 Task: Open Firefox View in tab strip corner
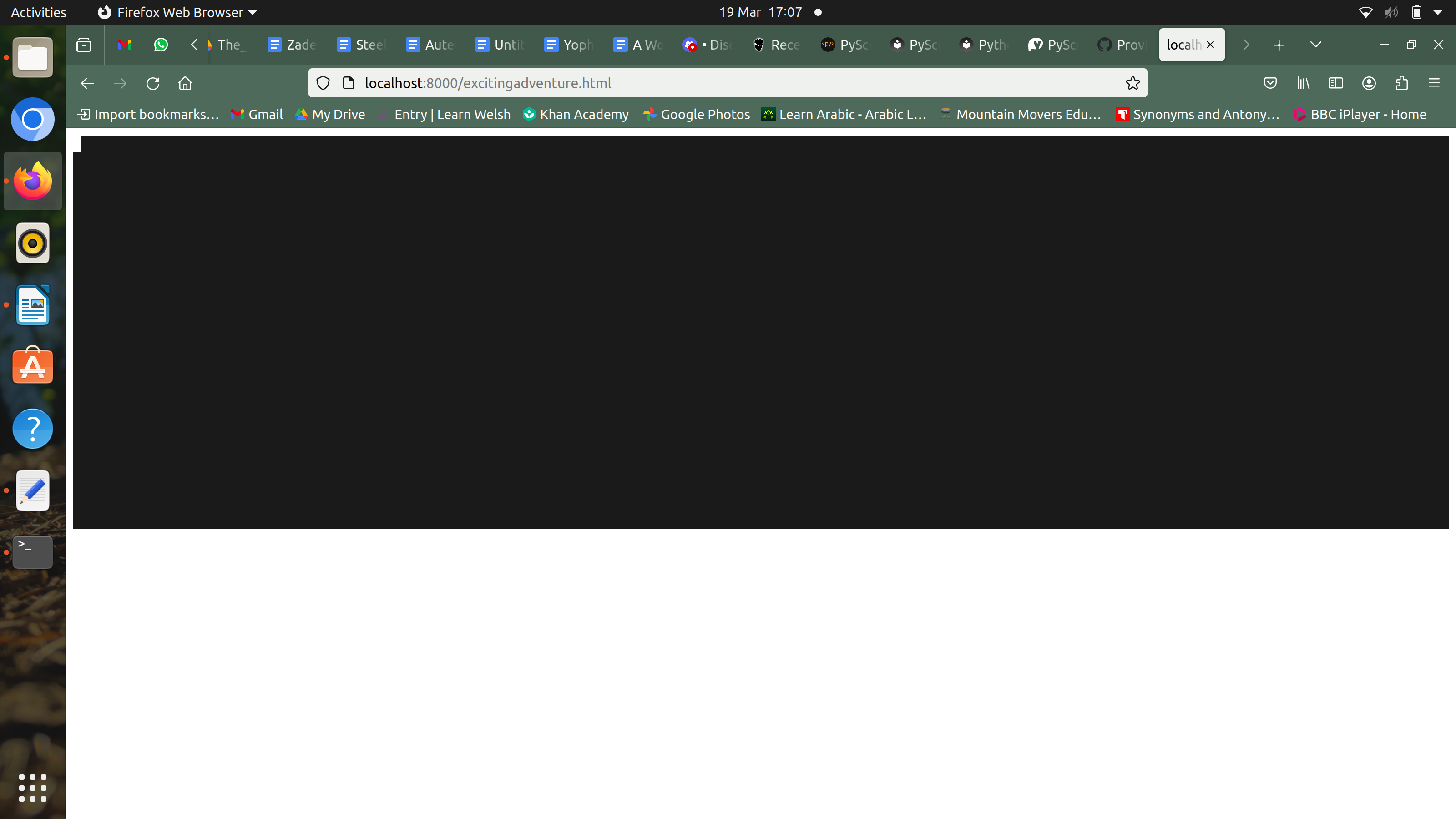click(x=83, y=45)
